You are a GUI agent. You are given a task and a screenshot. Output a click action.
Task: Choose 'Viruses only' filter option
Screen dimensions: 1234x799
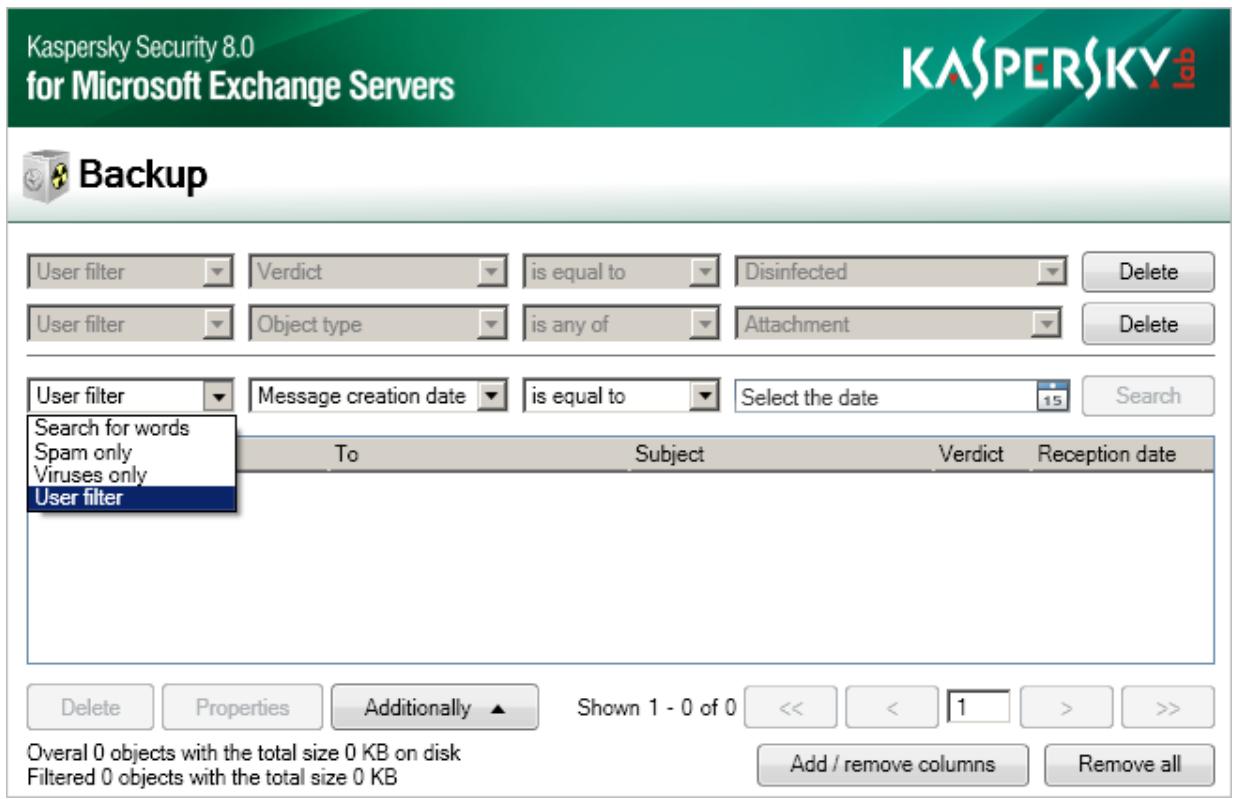pyautogui.click(x=131, y=474)
